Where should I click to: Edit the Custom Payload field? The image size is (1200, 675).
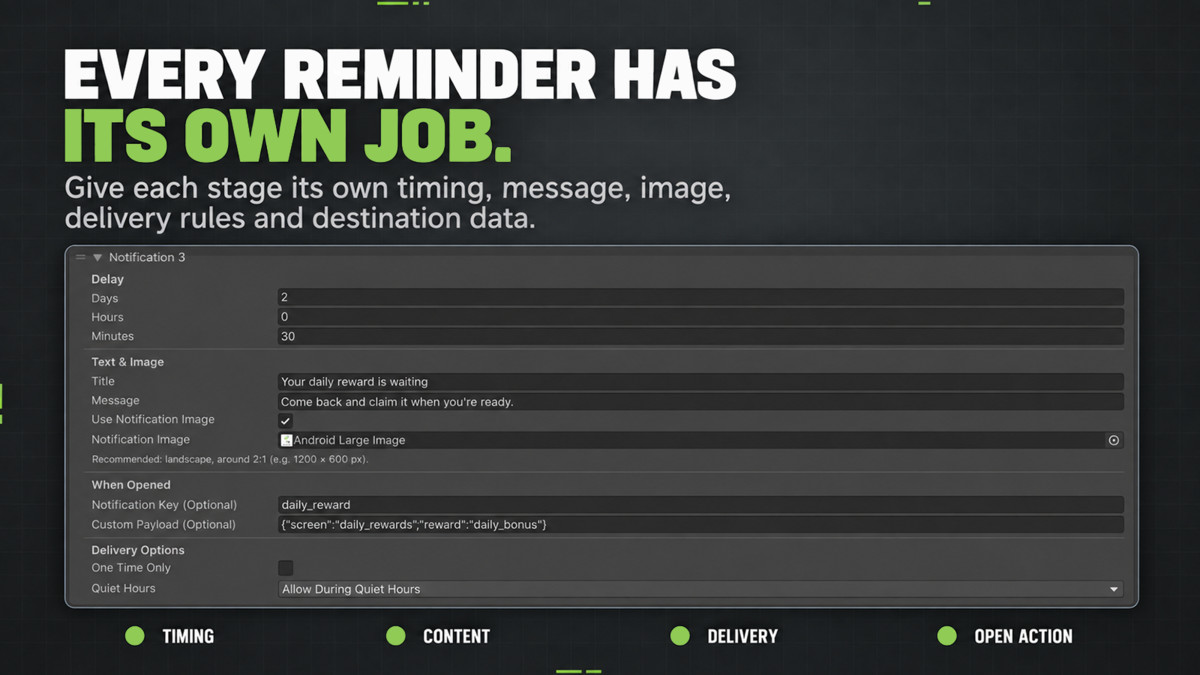[700, 525]
